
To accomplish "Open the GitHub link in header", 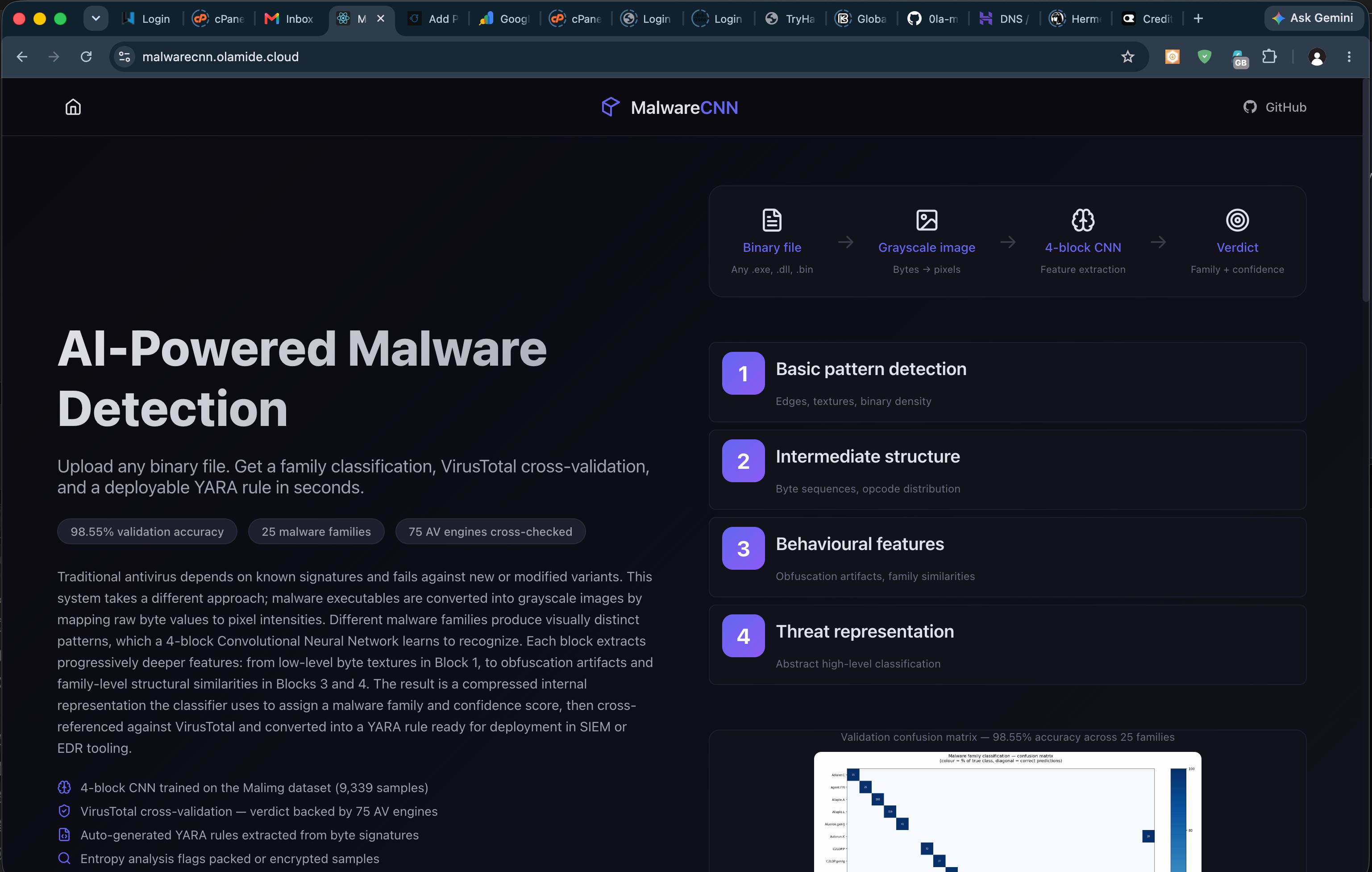I will [1275, 107].
